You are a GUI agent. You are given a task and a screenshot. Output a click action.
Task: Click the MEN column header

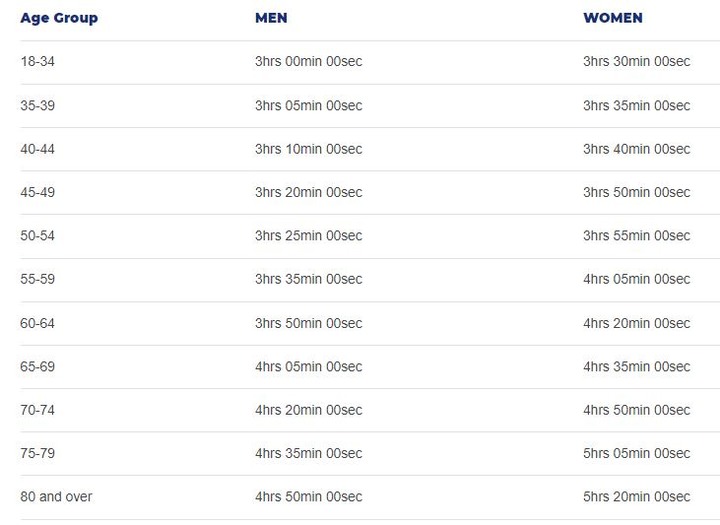point(271,18)
